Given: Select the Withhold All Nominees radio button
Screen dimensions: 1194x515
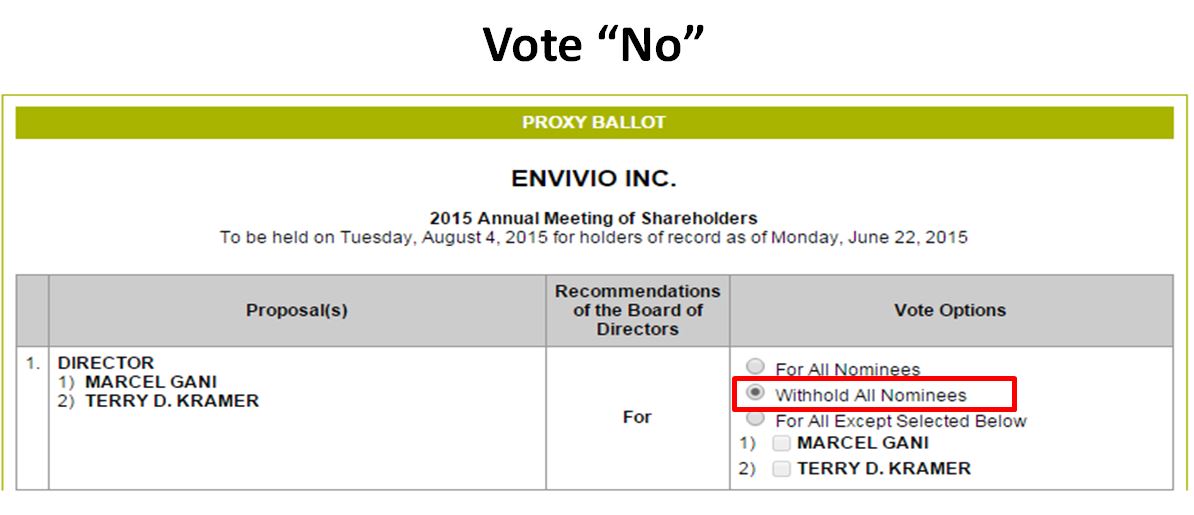Looking at the screenshot, I should [x=756, y=393].
